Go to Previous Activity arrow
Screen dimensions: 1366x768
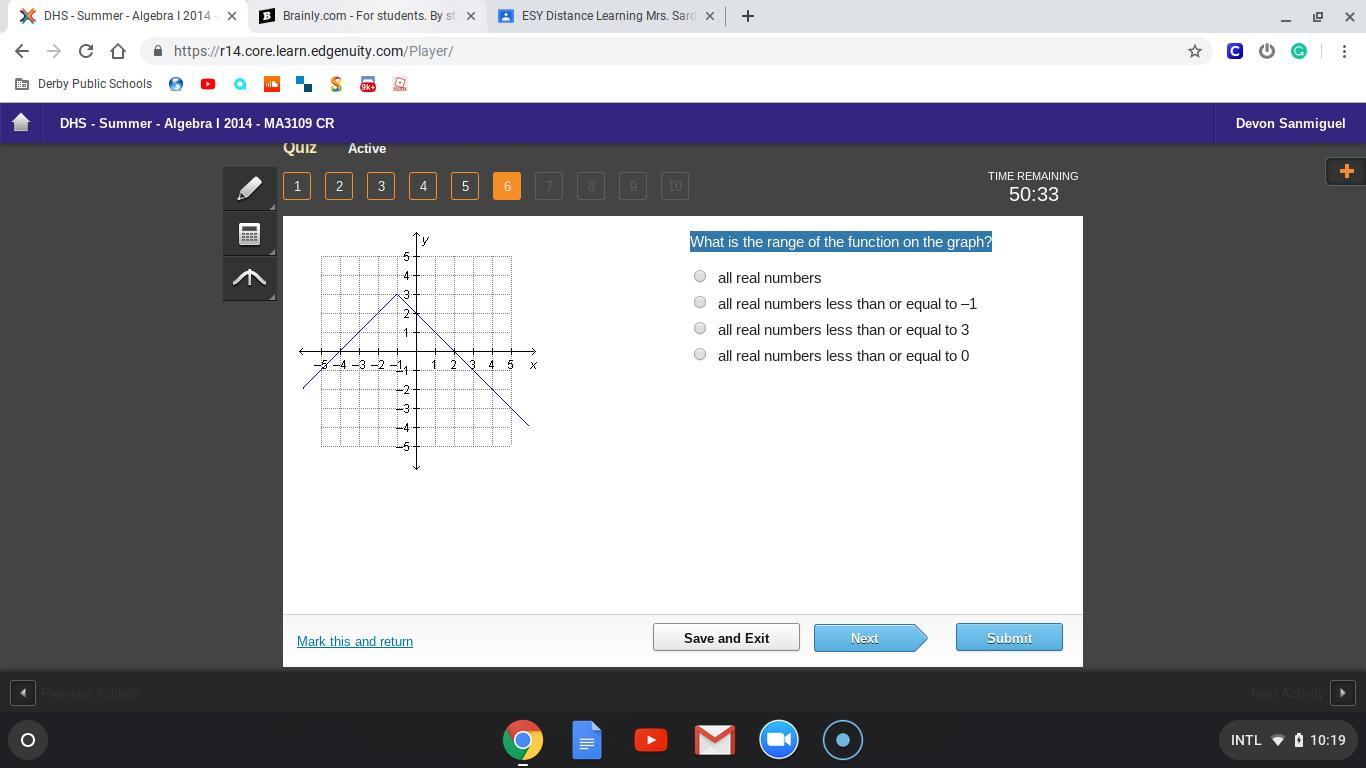[x=23, y=692]
